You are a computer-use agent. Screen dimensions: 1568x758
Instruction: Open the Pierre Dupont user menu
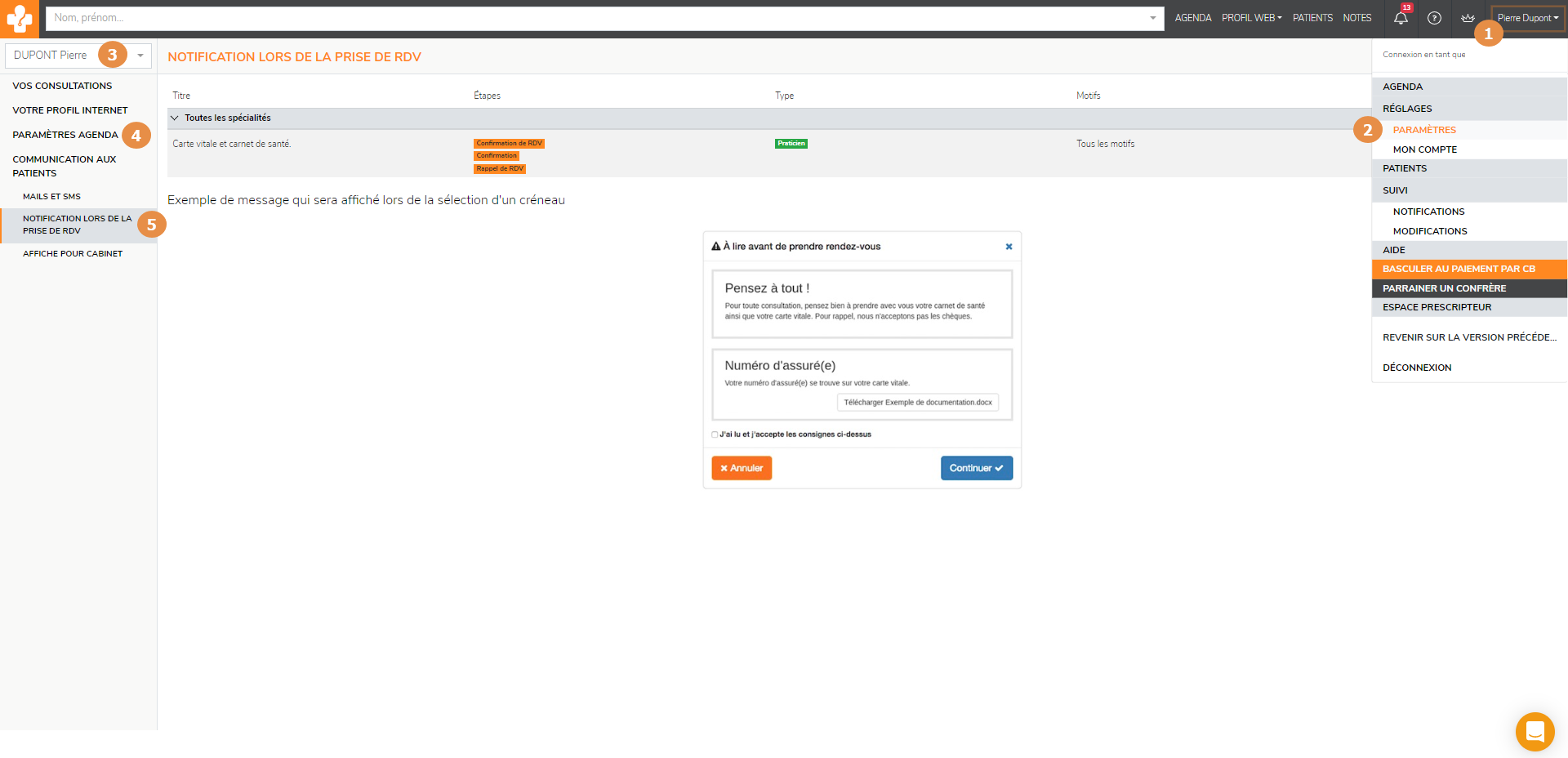1527,18
